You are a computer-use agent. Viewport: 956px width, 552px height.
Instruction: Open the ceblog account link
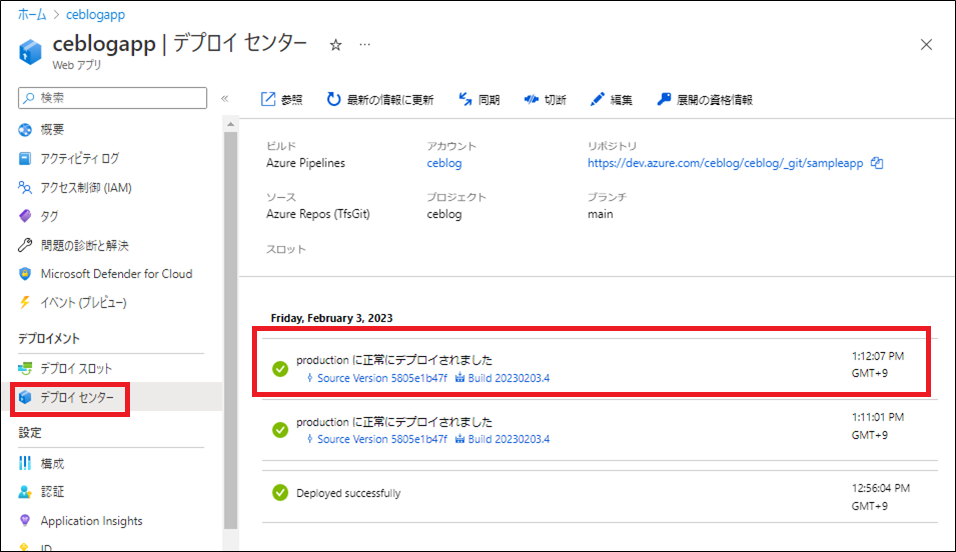(x=444, y=163)
